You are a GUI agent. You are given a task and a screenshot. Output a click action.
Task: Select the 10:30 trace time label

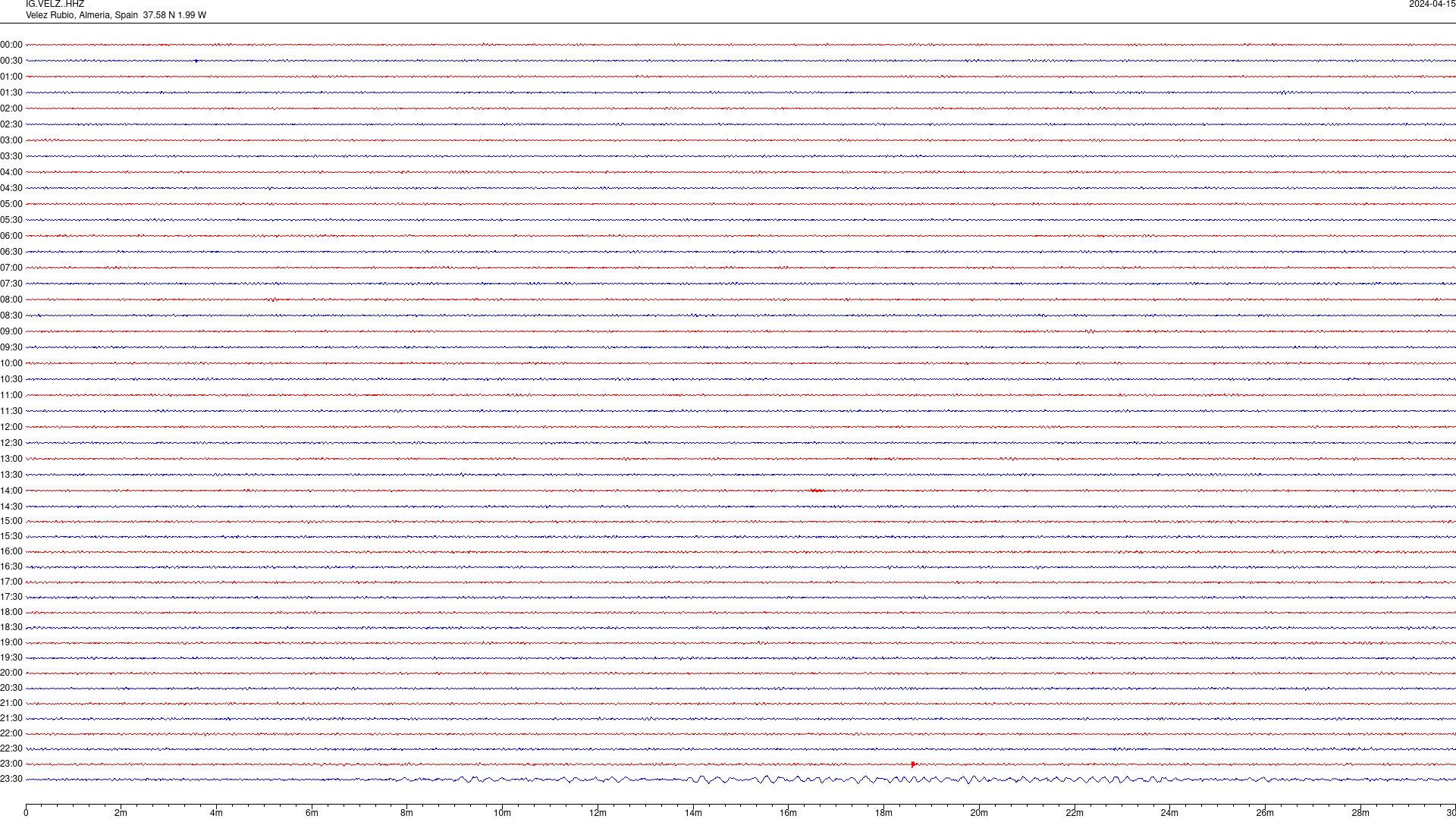pos(11,379)
